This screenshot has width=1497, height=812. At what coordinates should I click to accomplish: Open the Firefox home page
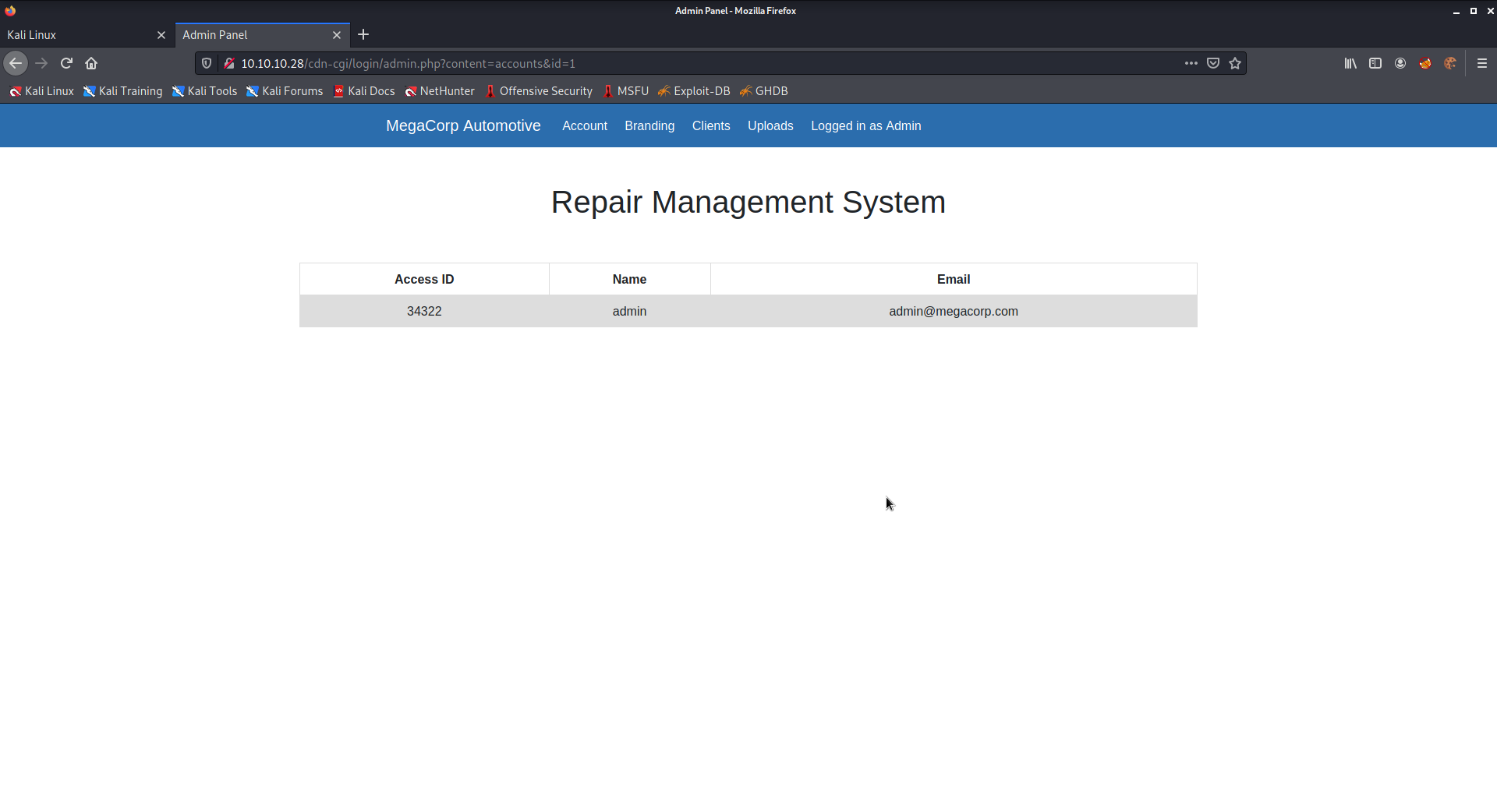coord(91,63)
